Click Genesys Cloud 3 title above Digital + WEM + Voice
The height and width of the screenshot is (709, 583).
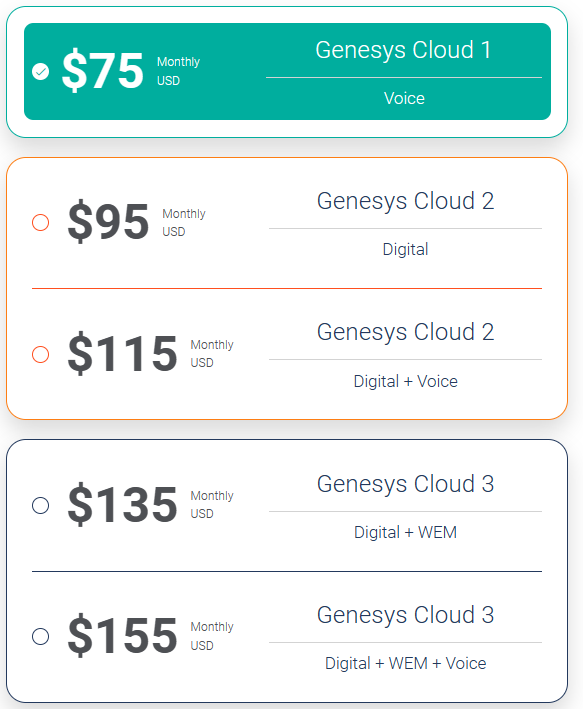[405, 615]
